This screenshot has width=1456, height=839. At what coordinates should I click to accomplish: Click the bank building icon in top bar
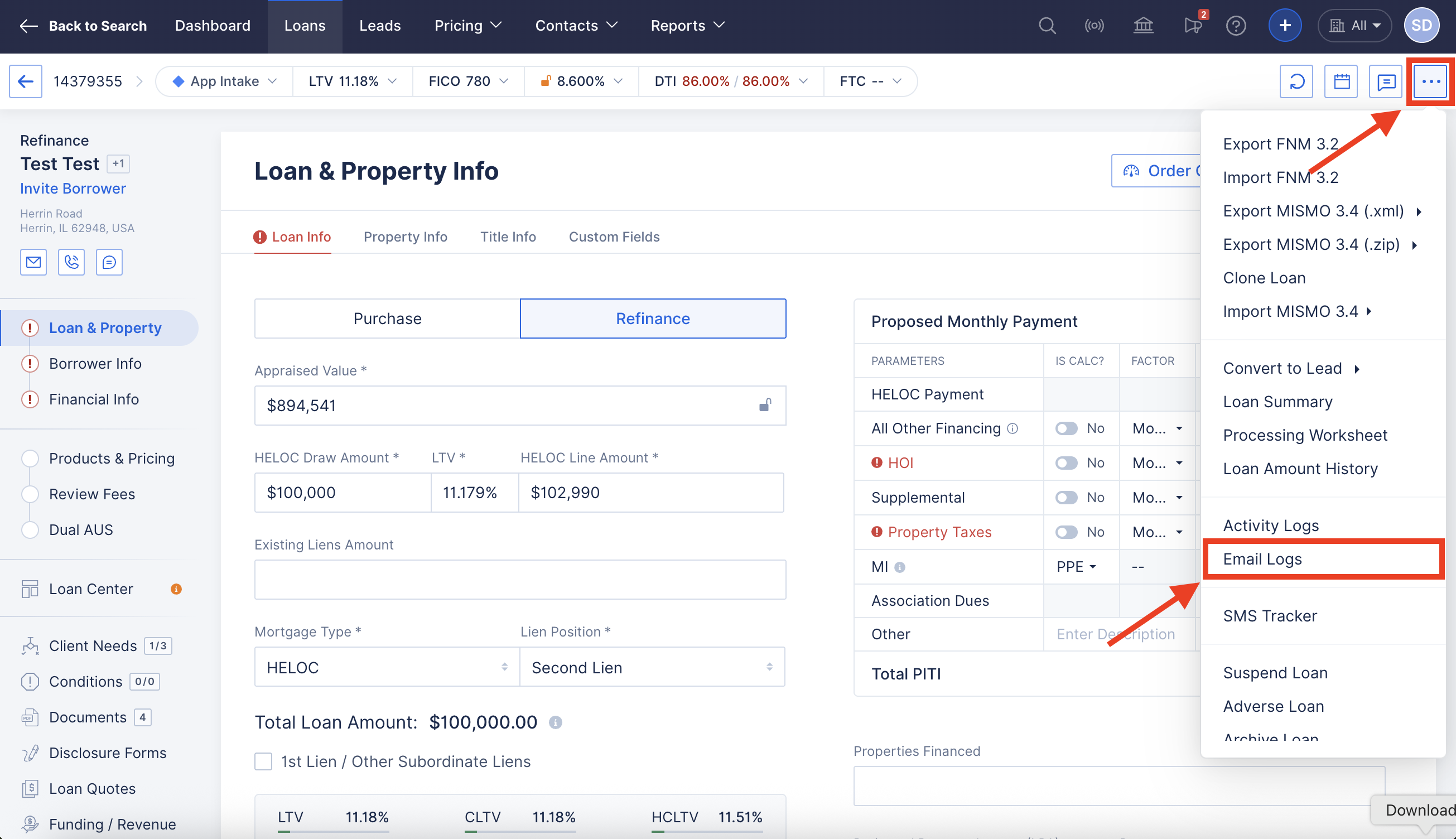(1143, 26)
